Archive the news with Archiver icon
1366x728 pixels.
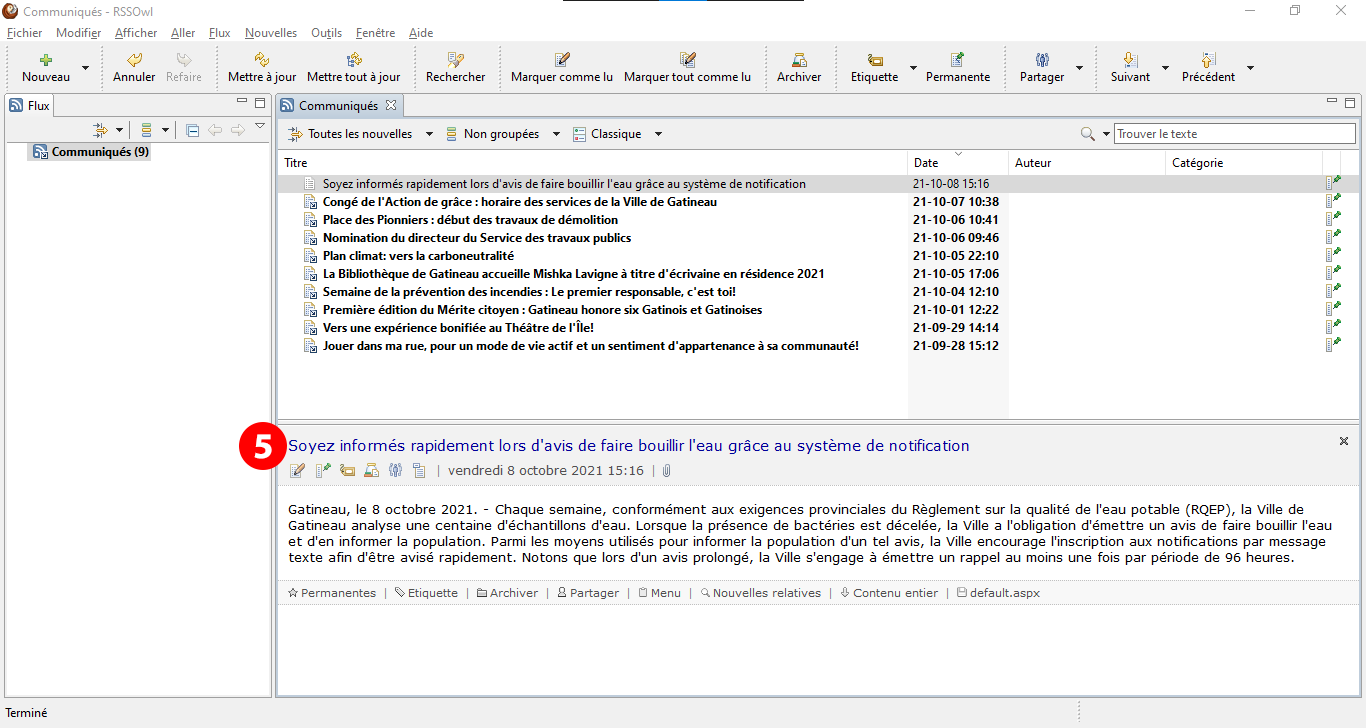pyautogui.click(x=799, y=60)
